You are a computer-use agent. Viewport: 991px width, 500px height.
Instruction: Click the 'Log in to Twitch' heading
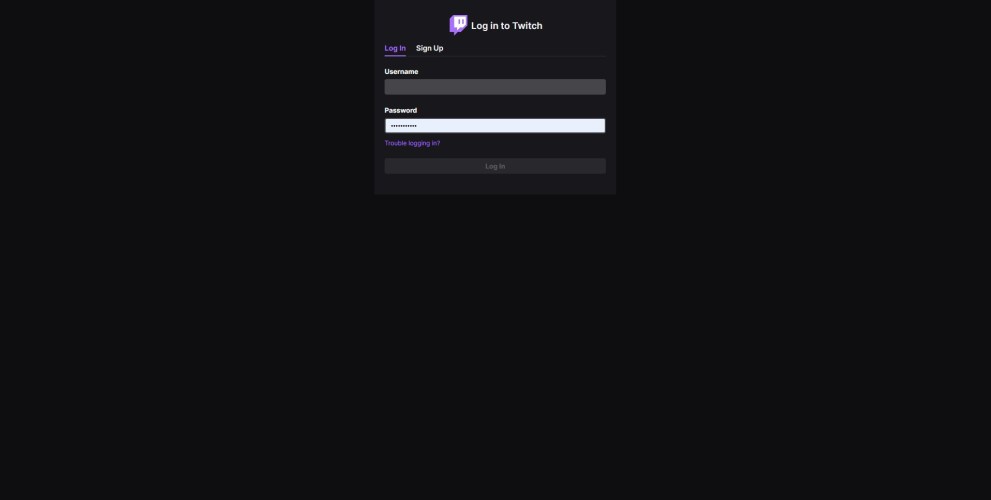pos(506,26)
